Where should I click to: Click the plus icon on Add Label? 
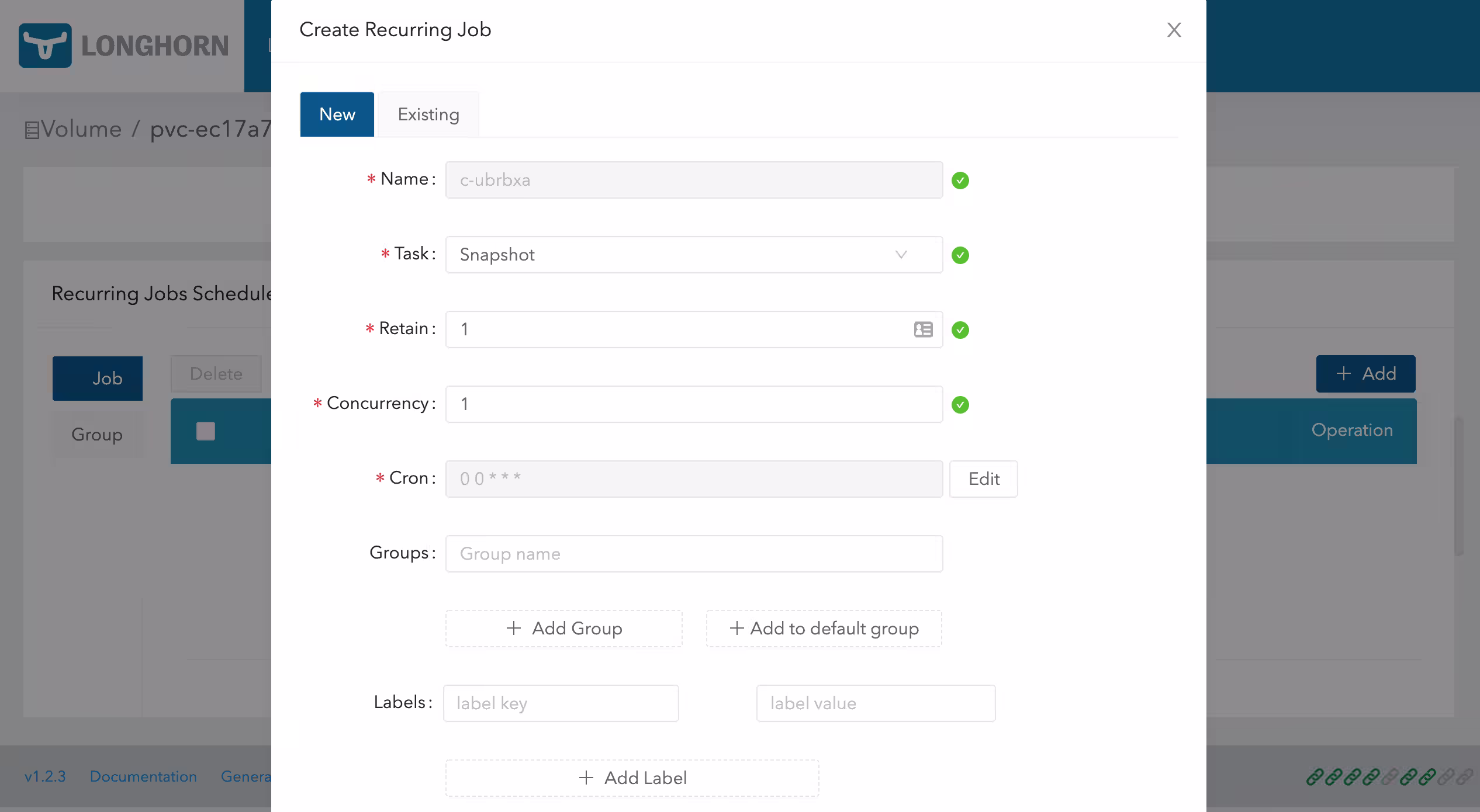click(586, 778)
